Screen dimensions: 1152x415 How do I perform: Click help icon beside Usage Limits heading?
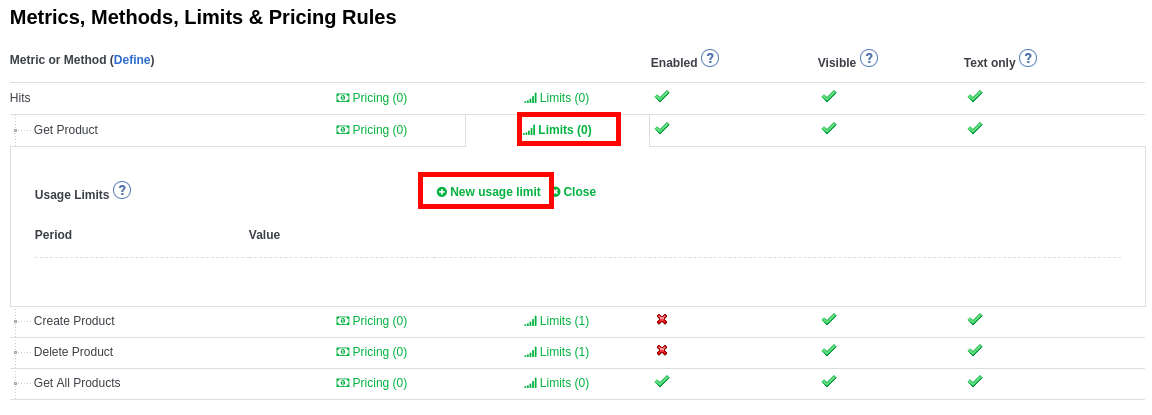coord(122,190)
